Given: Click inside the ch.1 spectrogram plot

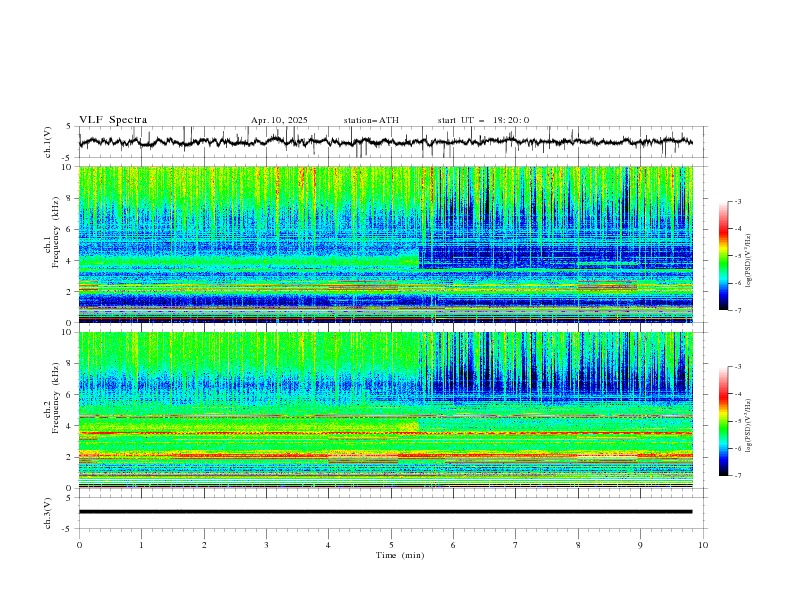Looking at the screenshot, I should click(386, 244).
